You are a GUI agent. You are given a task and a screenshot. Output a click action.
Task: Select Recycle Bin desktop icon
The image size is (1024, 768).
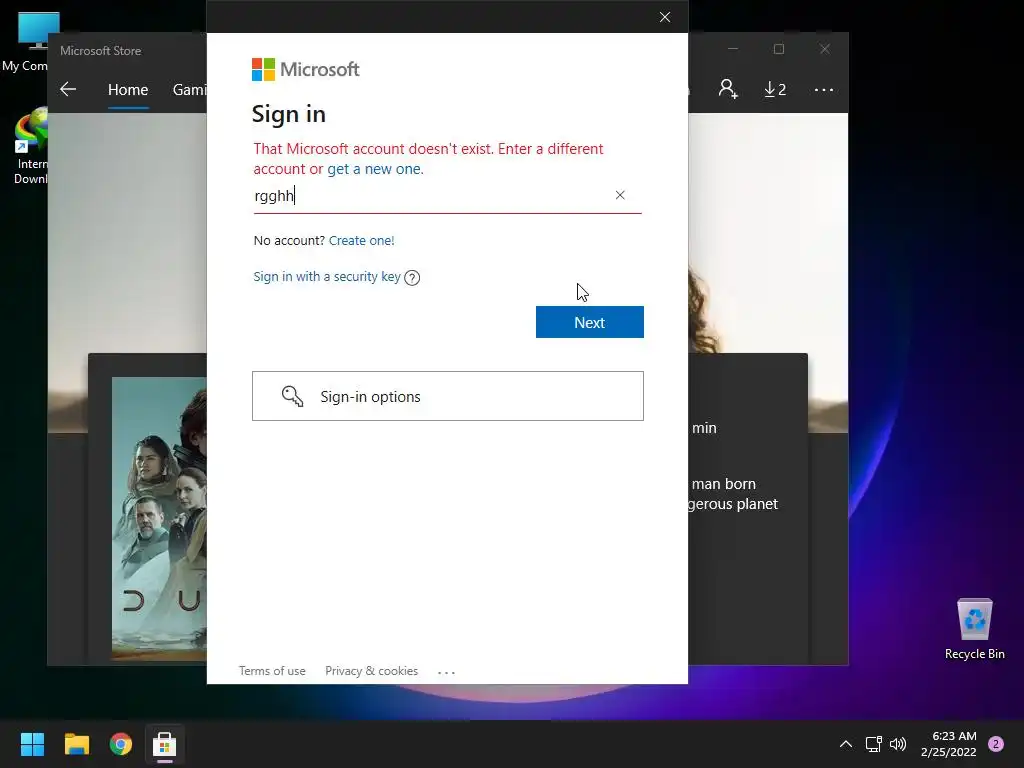pos(974,629)
